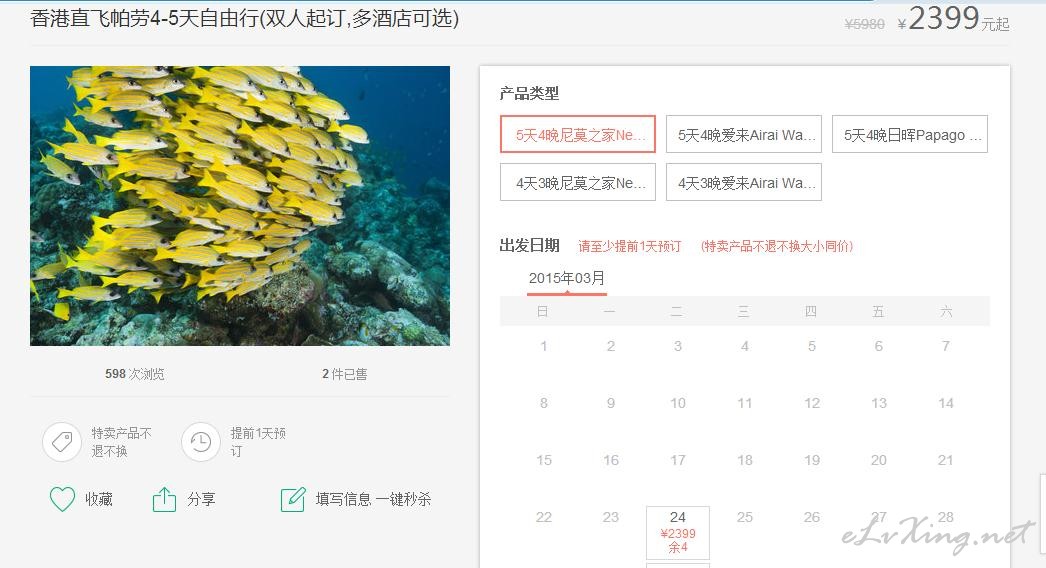Select product type 5天4晚日晖Papago
Screen dimensions: 1046x568
910,134
